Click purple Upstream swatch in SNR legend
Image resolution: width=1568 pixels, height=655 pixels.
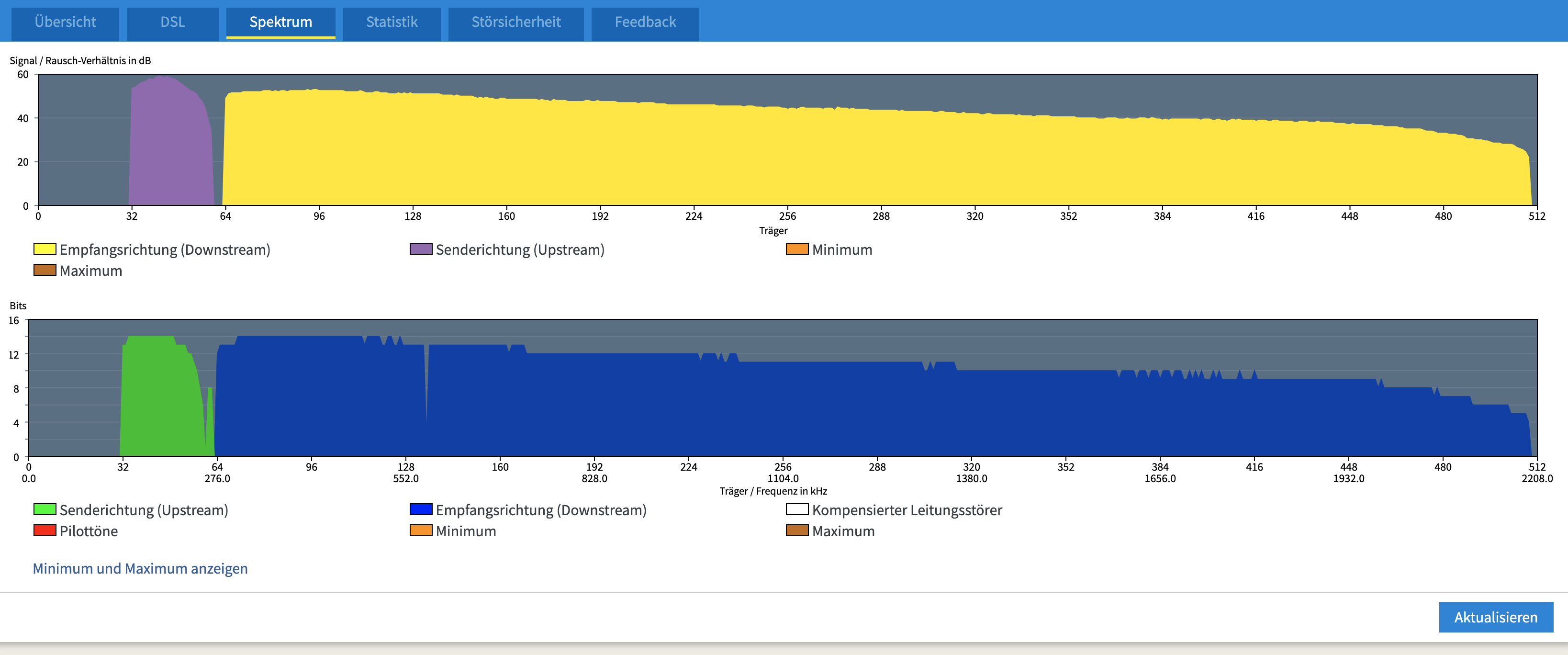tap(421, 249)
